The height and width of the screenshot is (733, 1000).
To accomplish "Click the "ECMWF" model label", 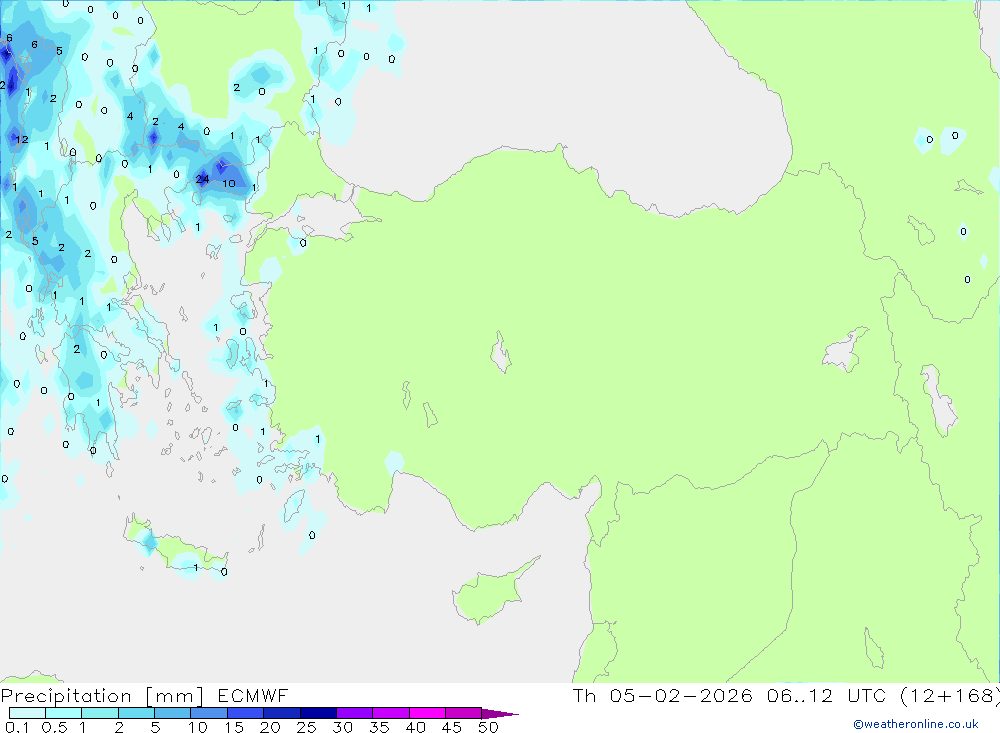I will (x=253, y=696).
